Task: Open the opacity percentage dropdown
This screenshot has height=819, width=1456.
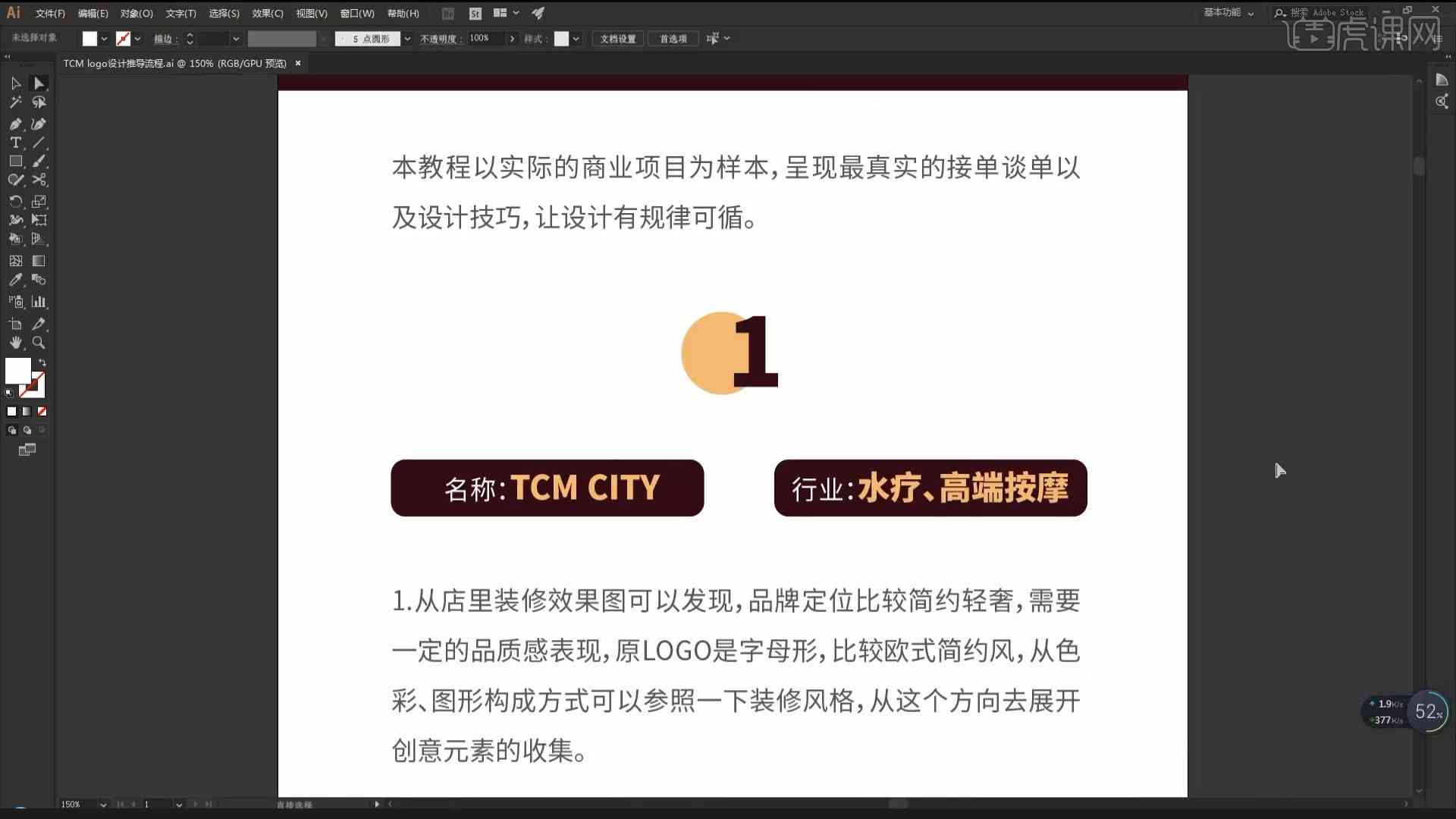Action: coord(511,38)
